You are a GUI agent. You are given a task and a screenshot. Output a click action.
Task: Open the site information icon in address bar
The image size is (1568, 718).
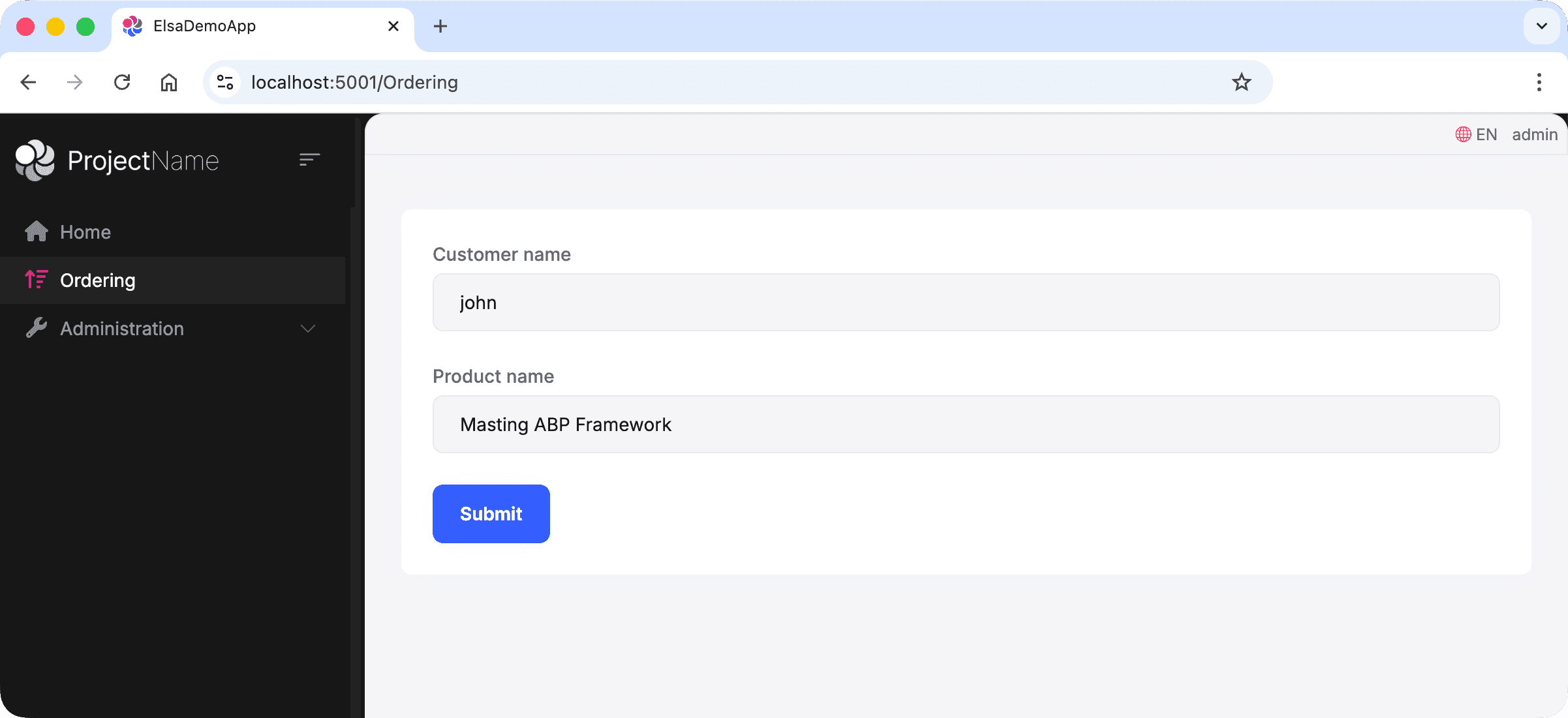coord(224,82)
